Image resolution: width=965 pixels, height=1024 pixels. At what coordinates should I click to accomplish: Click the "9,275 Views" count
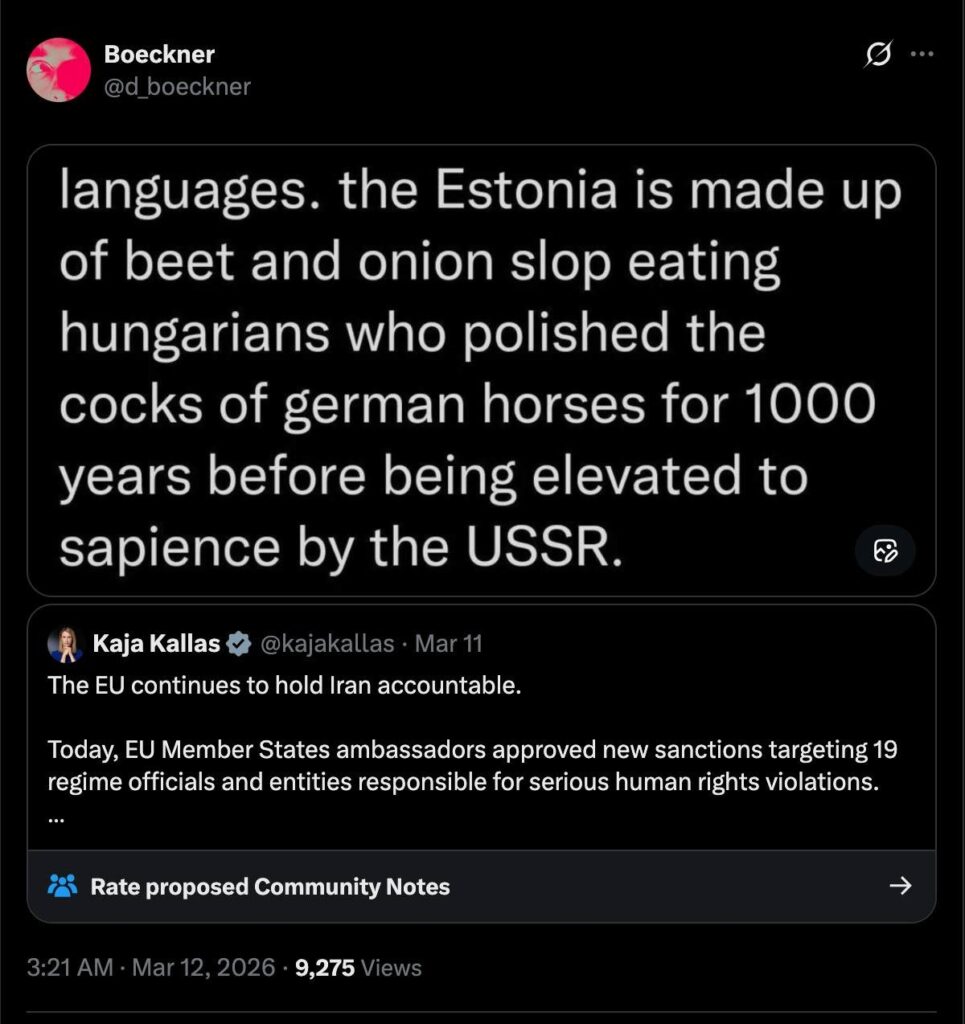point(359,968)
